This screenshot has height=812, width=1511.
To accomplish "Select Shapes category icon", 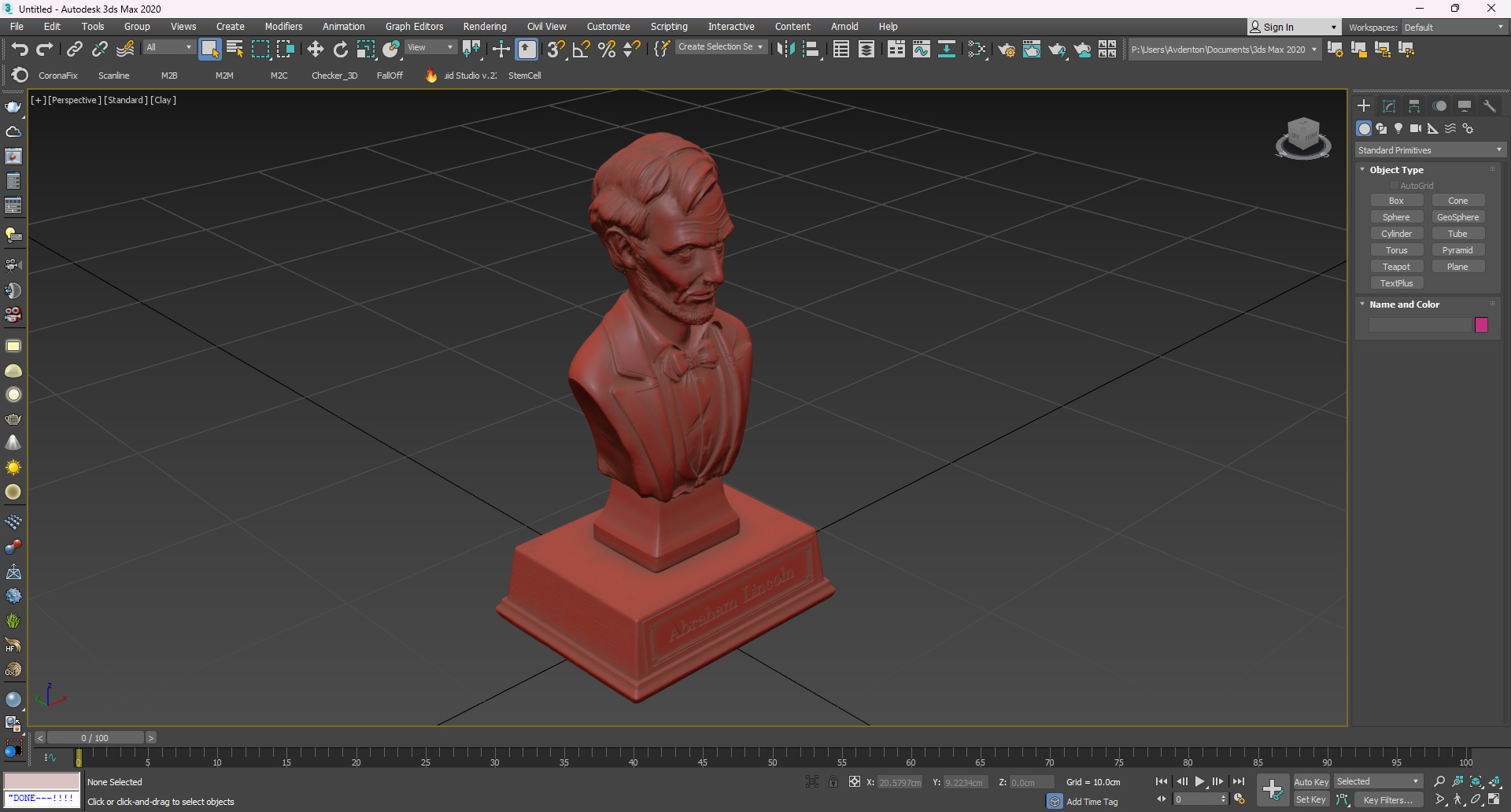I will (1381, 128).
